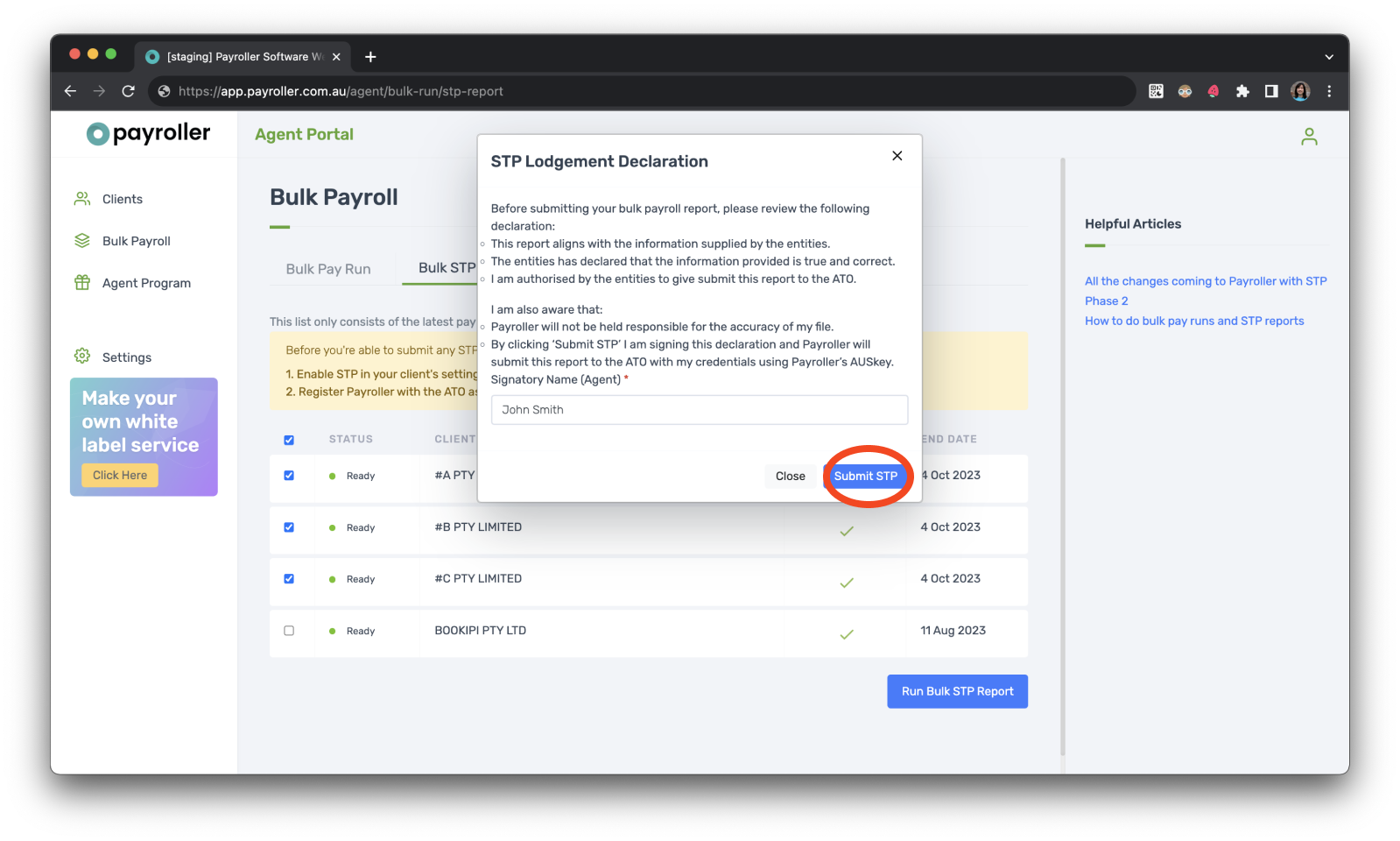Click the glasses-face extension icon
This screenshot has height=841, width=1400.
tap(1185, 91)
